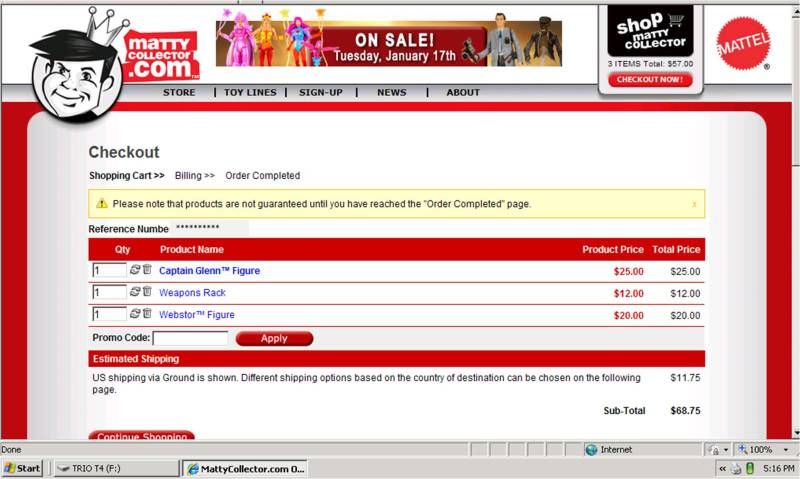Click into the Promo Code field
Image resolution: width=800 pixels, height=479 pixels.
[190, 339]
